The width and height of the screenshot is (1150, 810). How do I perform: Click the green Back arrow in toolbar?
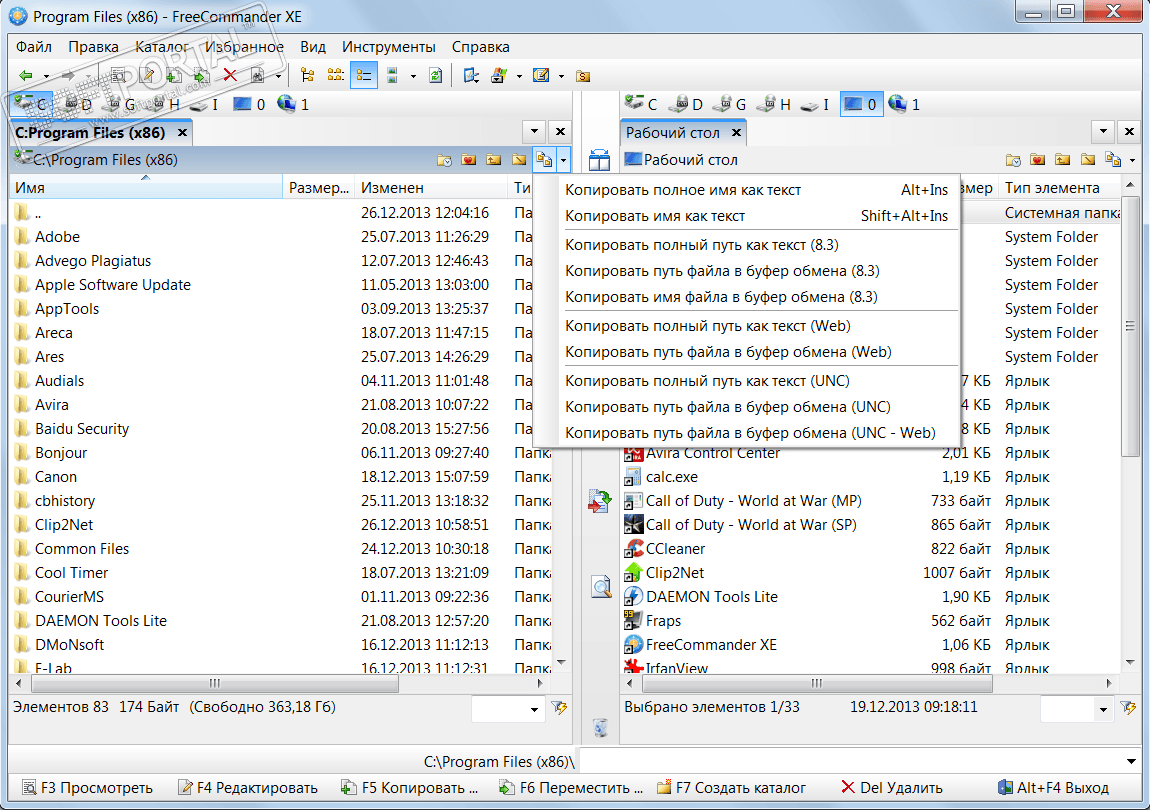pos(26,76)
